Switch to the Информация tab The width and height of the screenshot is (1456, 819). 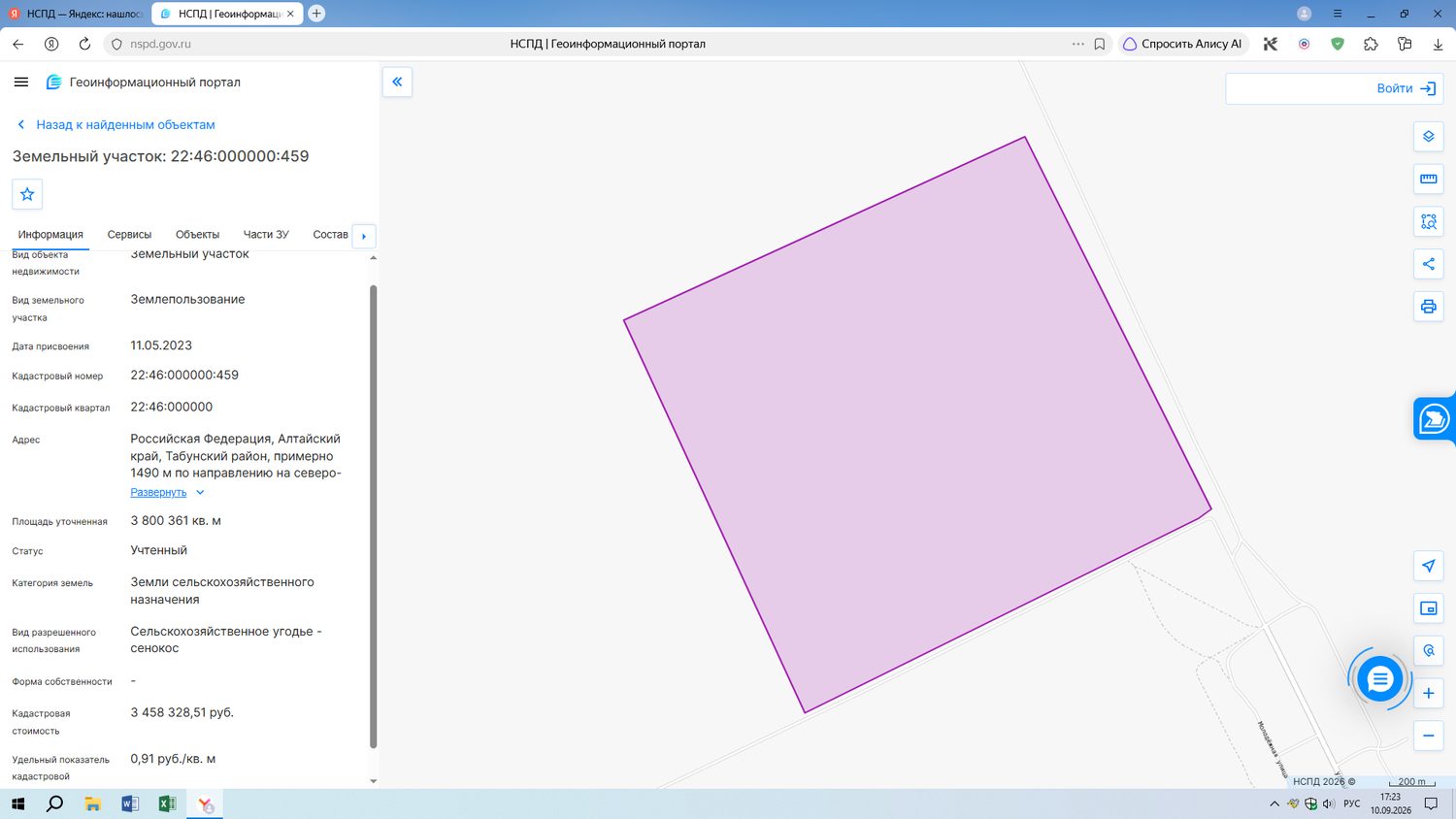[x=50, y=235]
